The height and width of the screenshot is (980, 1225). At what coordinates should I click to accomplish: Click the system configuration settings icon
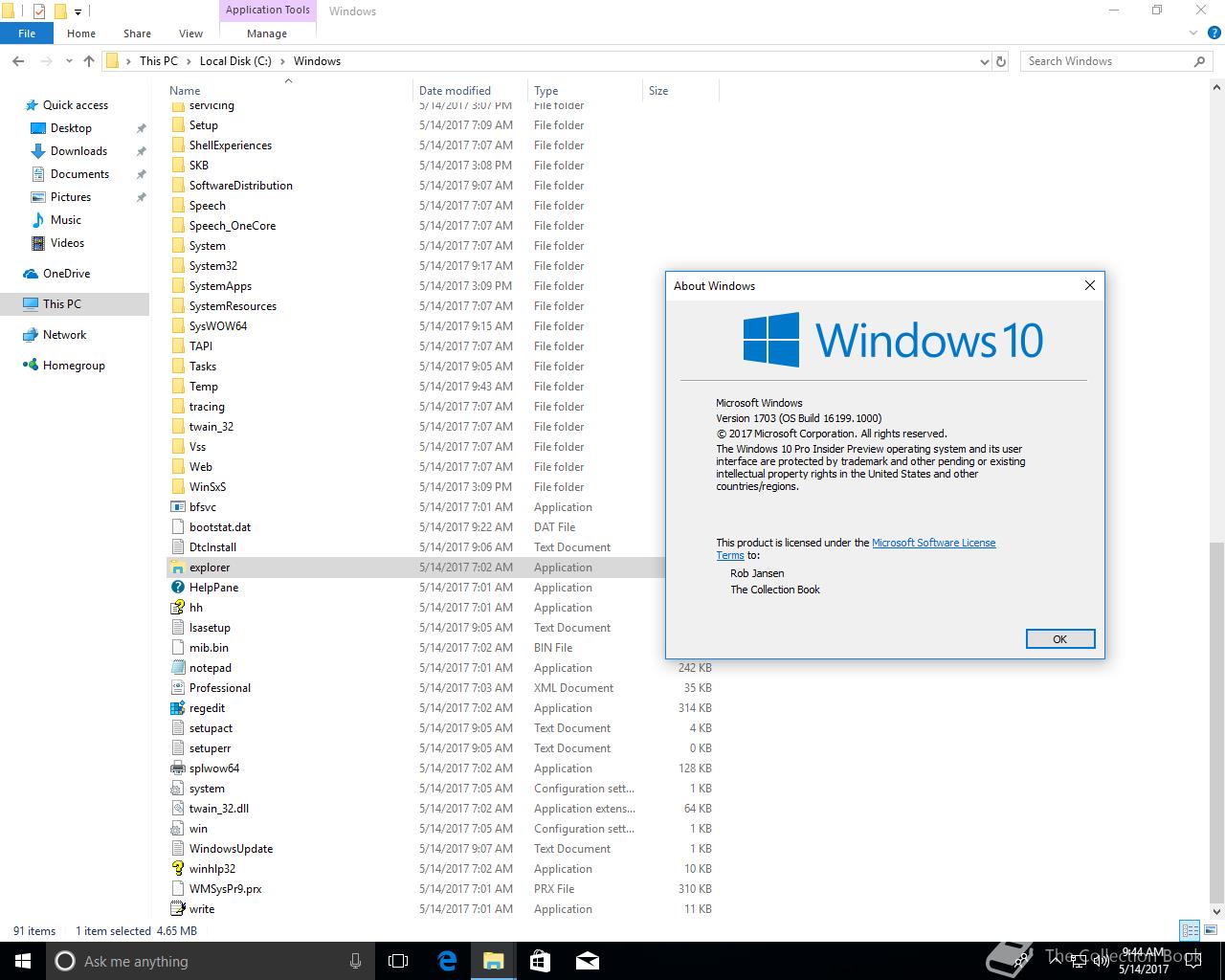177,789
